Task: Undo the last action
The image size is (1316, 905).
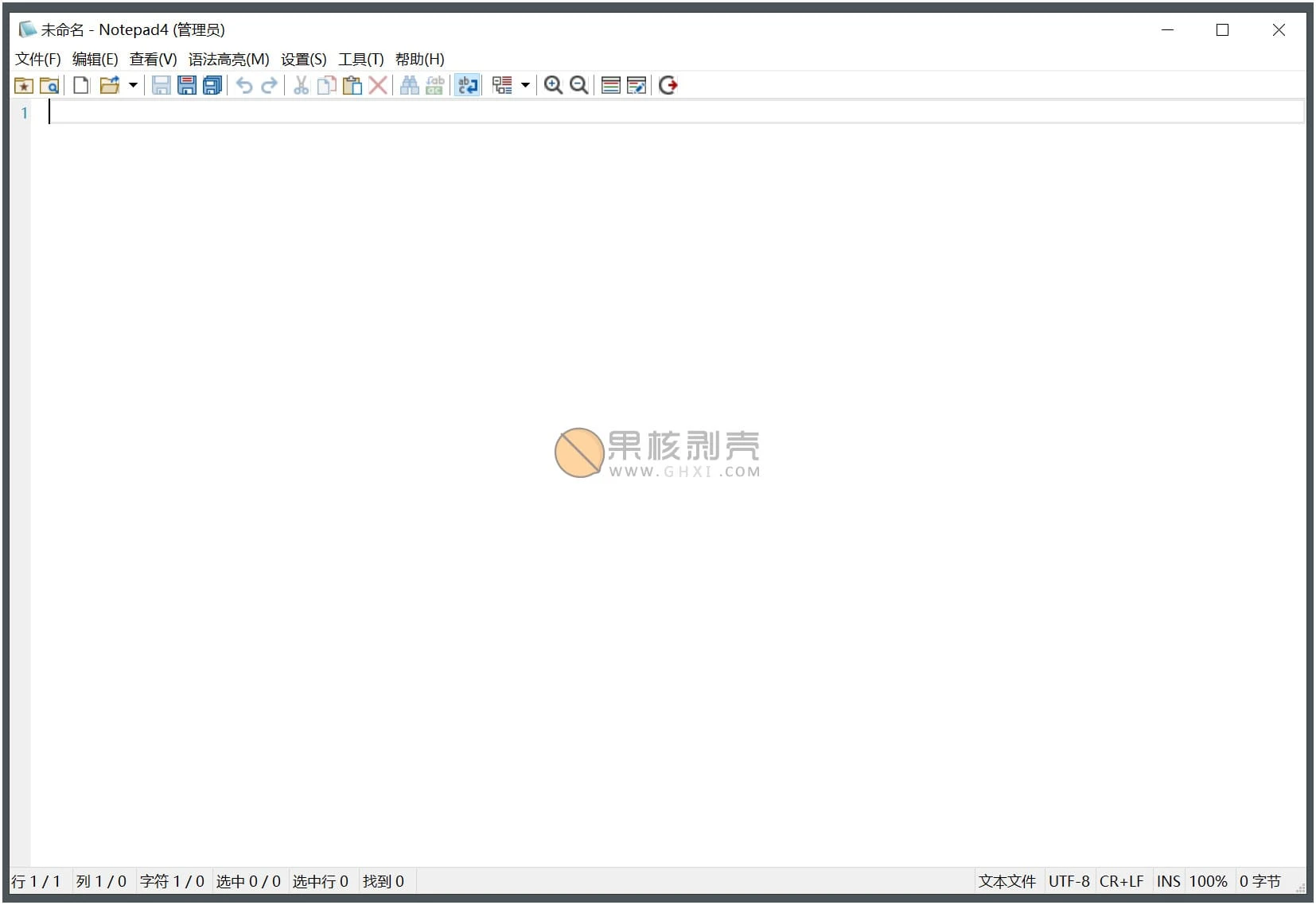Action: (x=244, y=85)
